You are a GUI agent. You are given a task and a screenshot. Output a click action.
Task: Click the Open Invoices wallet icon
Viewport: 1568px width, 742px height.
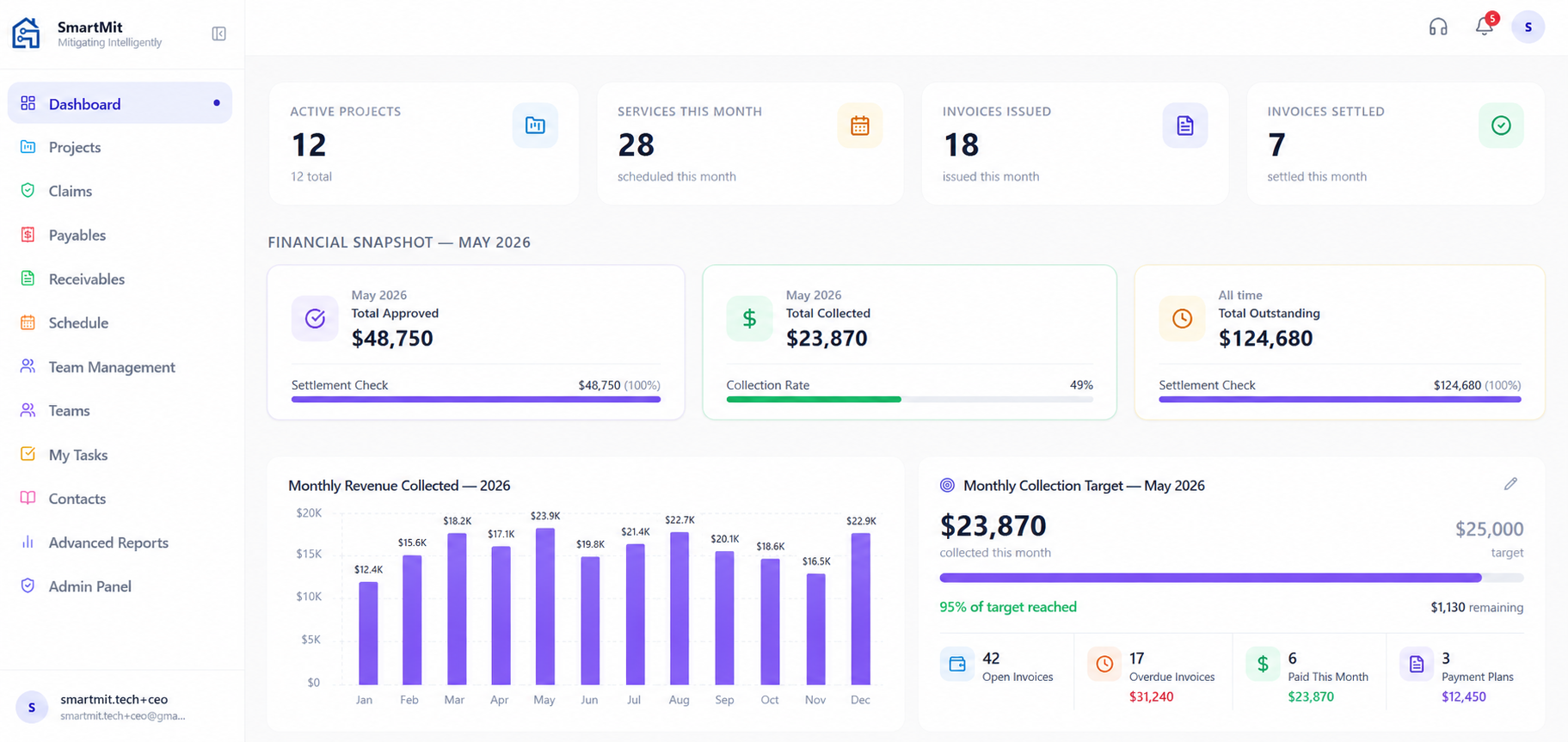click(x=956, y=664)
